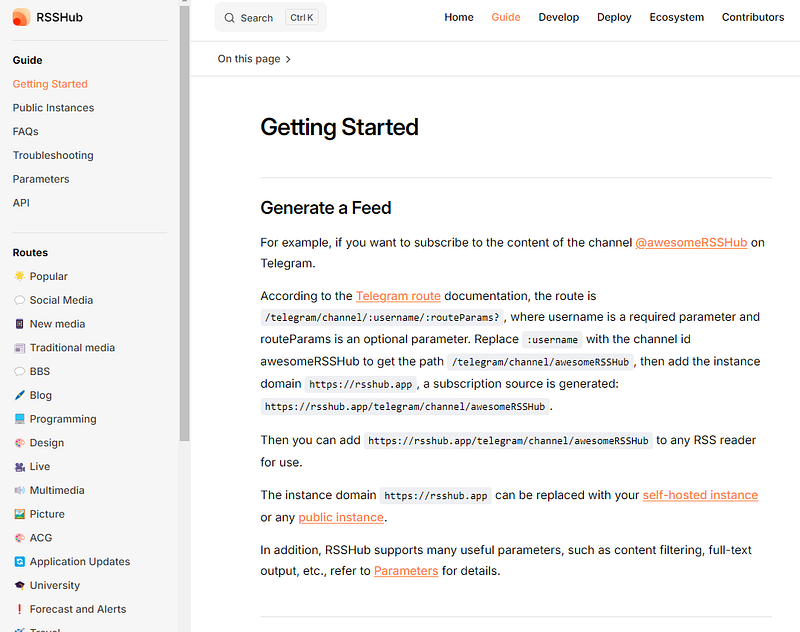This screenshot has height=632, width=800.
Task: Open the Popular routes entry
Action: click(x=48, y=276)
